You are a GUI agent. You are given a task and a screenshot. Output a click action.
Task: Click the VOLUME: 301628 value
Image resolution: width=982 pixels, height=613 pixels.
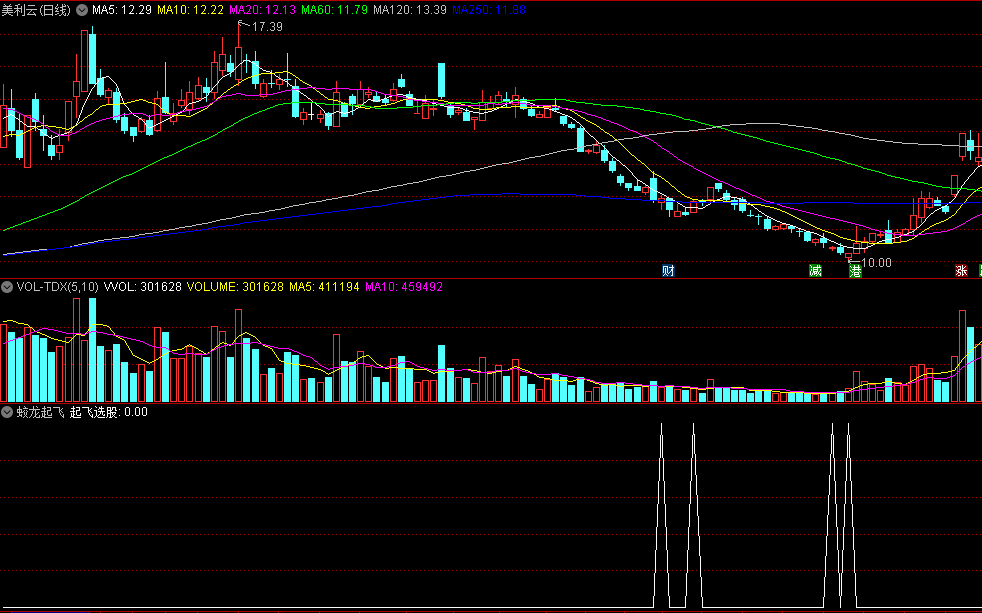click(x=235, y=287)
